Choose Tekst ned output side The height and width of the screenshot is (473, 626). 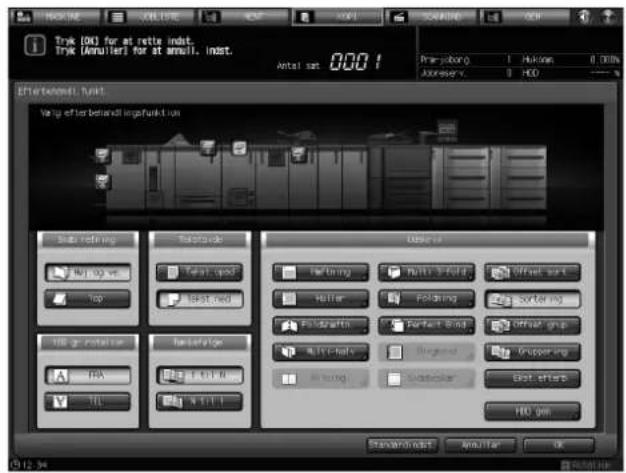tap(200, 299)
